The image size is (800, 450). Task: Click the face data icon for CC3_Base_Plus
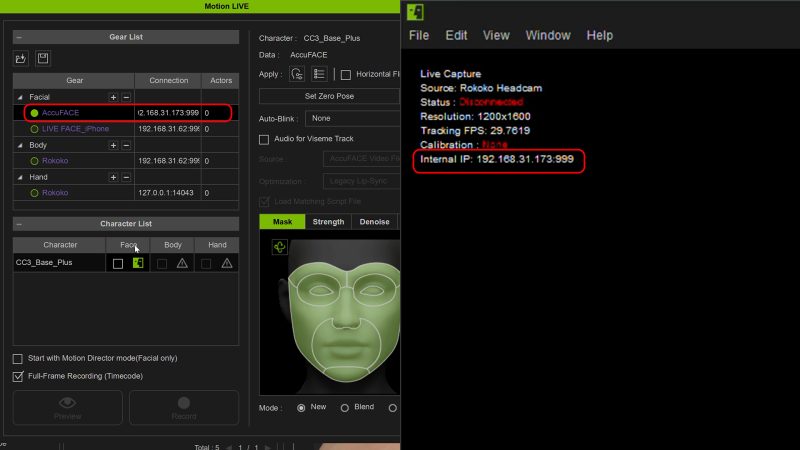[138, 263]
